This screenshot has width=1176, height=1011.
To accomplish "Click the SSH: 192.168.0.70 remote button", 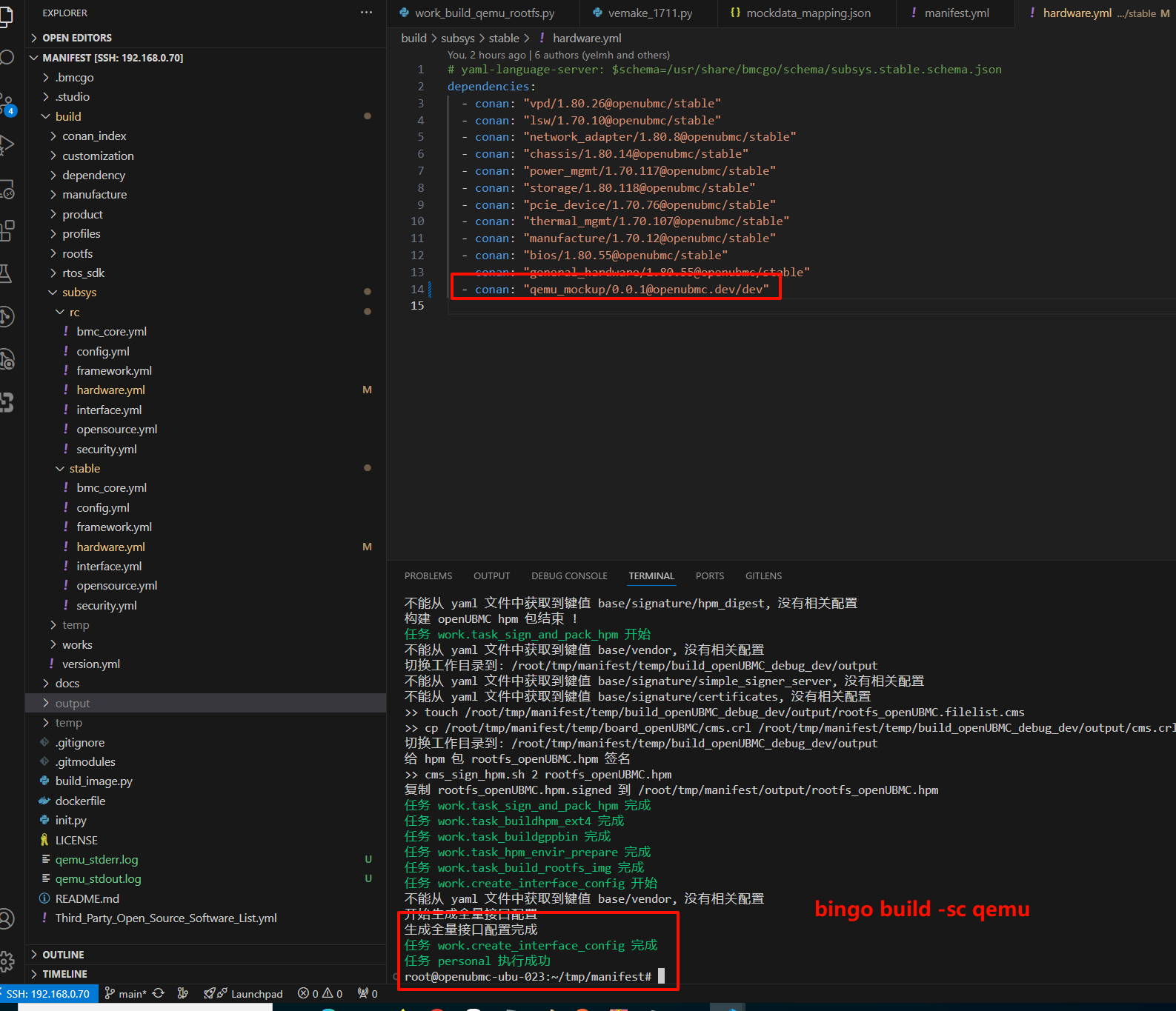I will coord(49,993).
